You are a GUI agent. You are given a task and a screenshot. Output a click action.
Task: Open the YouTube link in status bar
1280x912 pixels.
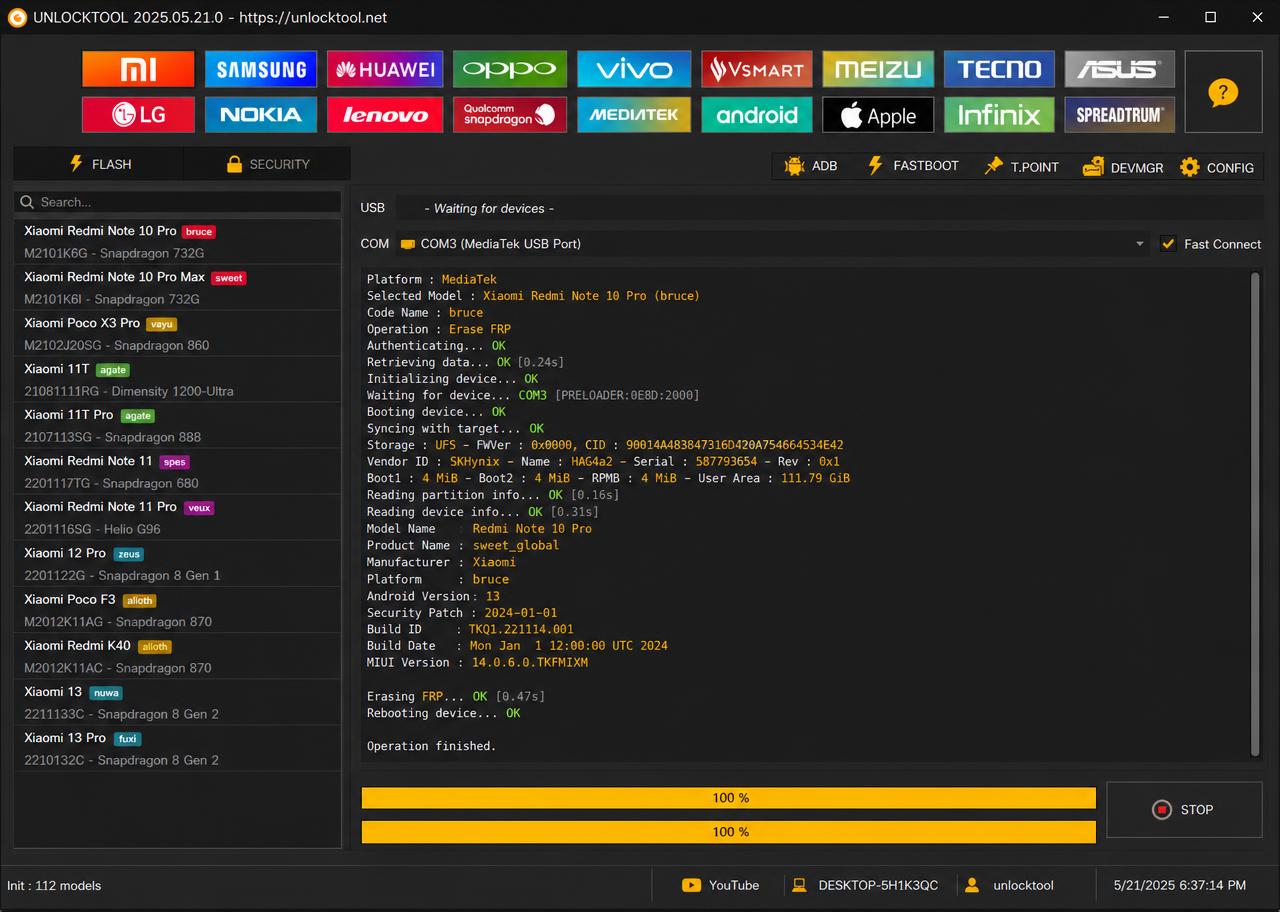pyautogui.click(x=720, y=885)
